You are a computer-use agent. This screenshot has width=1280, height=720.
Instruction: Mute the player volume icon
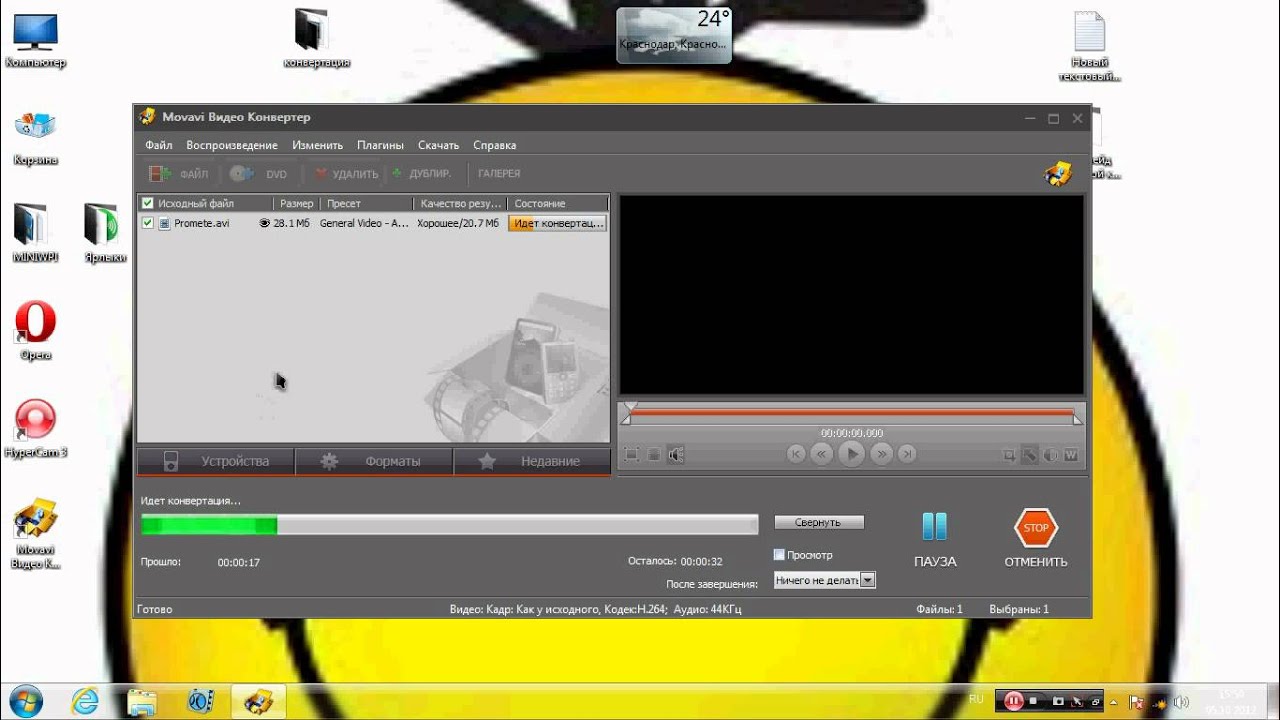coord(676,455)
